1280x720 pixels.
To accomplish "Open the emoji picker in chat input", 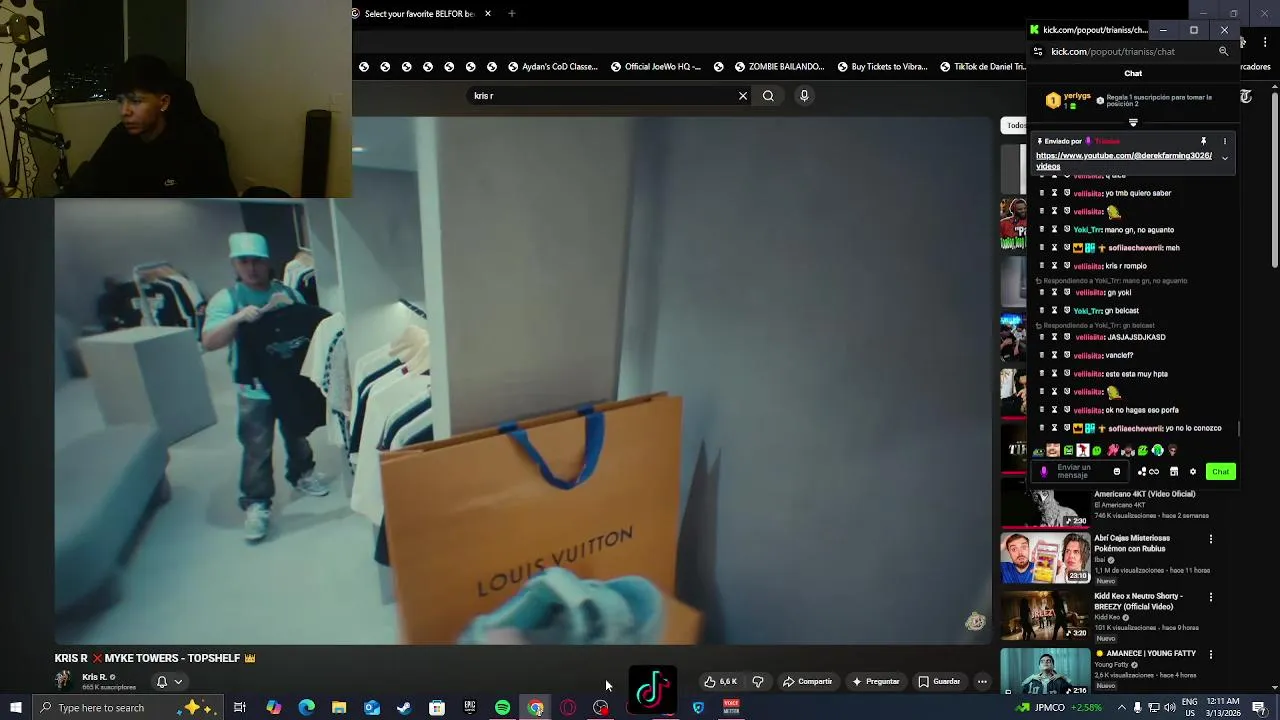I will coord(1117,472).
